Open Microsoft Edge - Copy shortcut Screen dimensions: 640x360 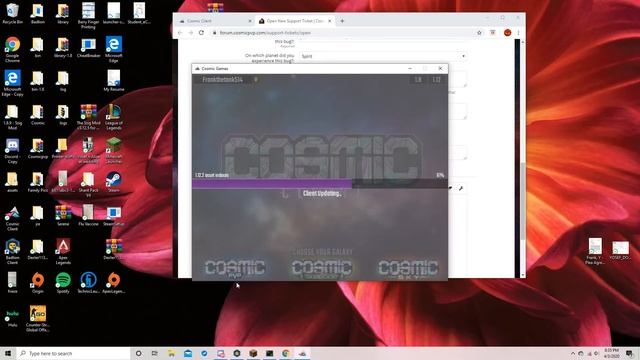[x=12, y=83]
